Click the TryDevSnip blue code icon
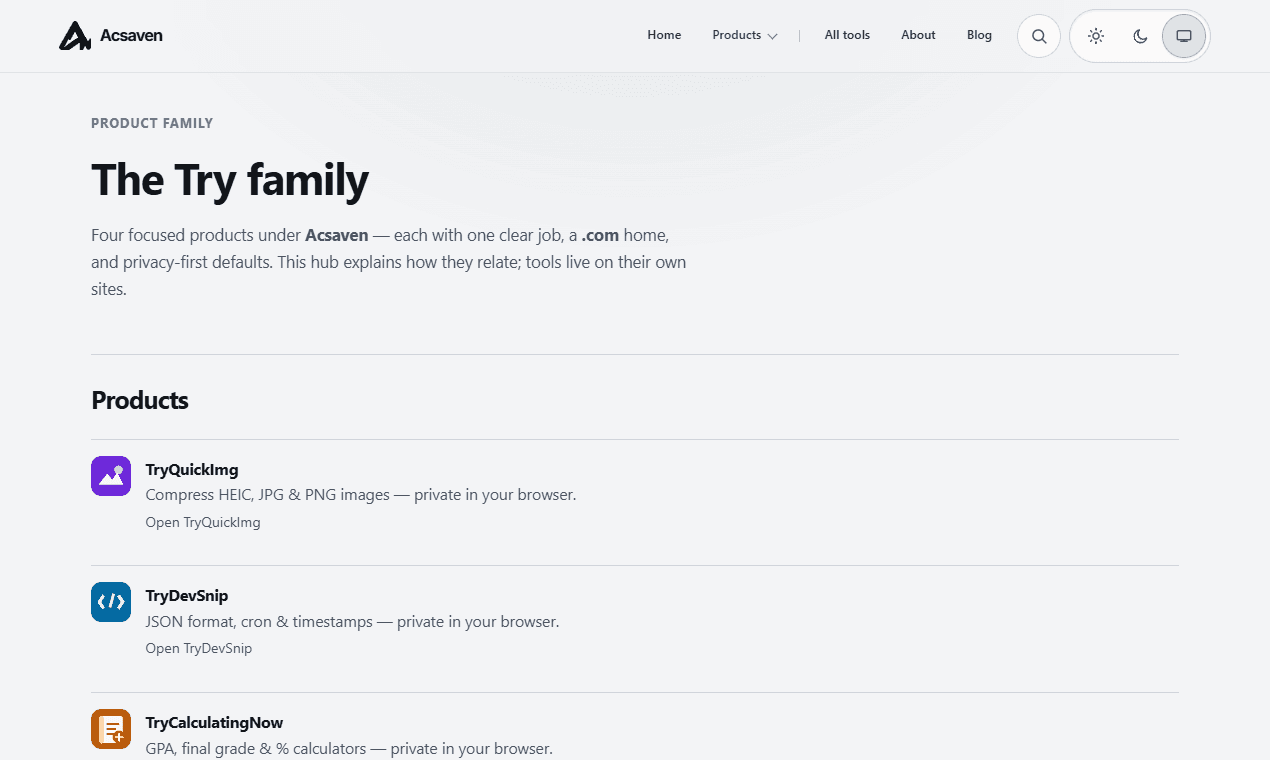The height and width of the screenshot is (760, 1270). [x=111, y=602]
